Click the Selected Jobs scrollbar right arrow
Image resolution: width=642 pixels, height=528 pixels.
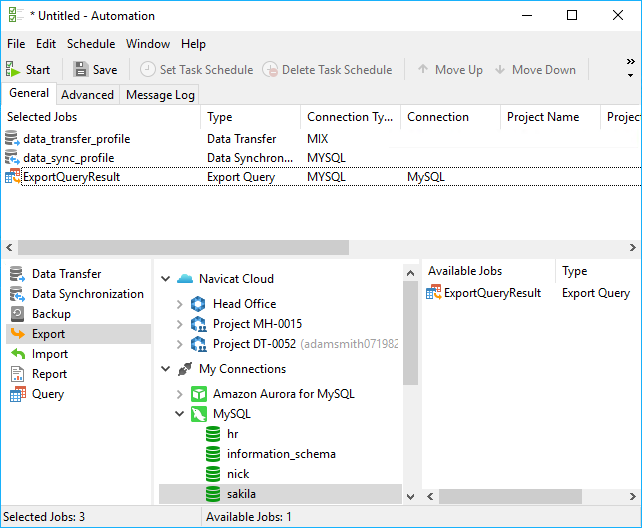pyautogui.click(x=633, y=248)
